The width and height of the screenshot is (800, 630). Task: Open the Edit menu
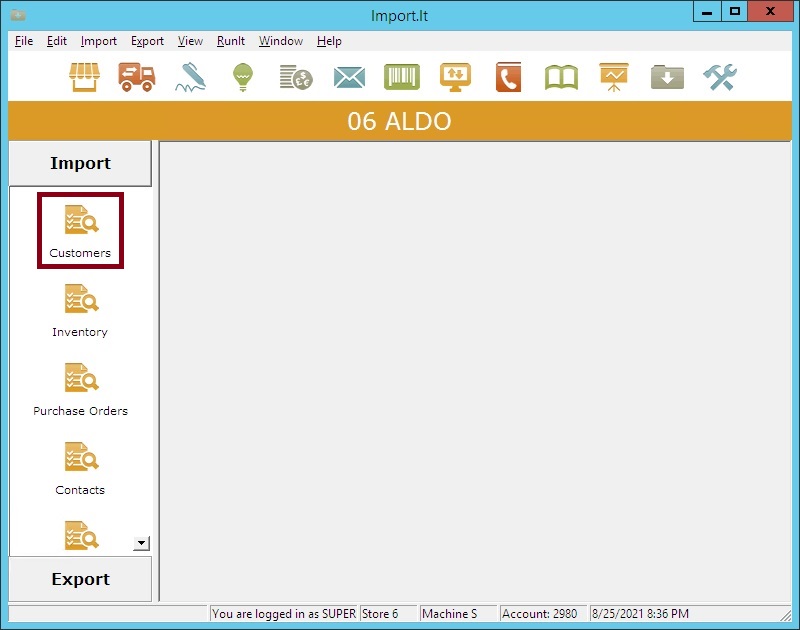point(57,41)
